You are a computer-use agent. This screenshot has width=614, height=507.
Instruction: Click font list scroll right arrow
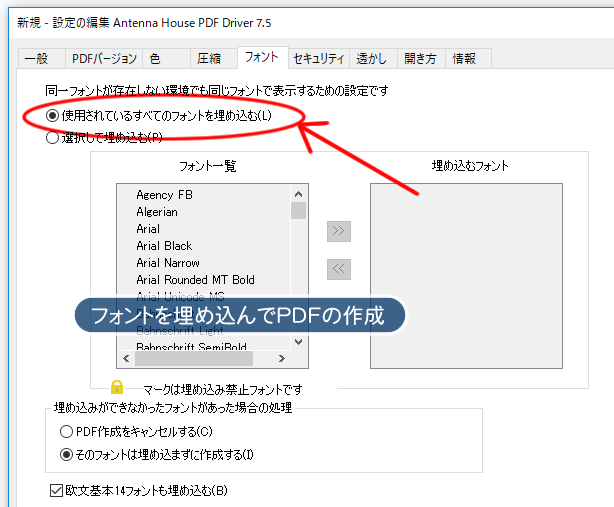[282, 359]
